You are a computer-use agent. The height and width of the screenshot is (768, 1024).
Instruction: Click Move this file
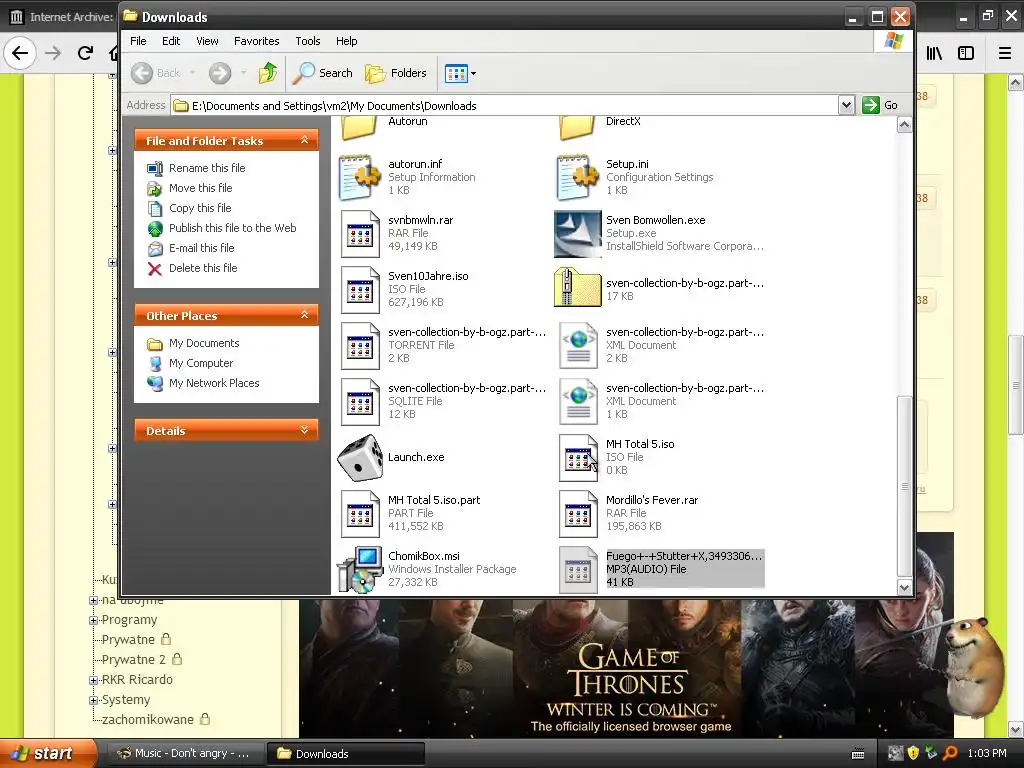200,188
